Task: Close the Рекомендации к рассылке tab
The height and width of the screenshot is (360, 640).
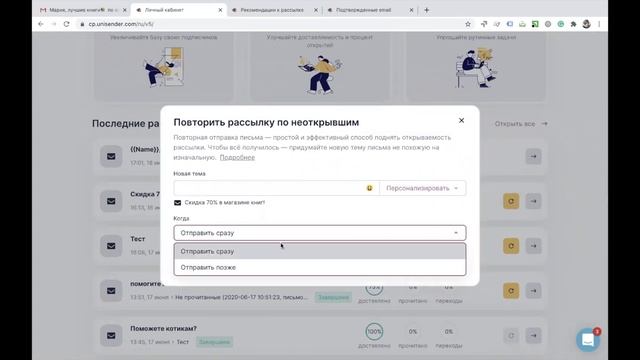Action: 316,10
